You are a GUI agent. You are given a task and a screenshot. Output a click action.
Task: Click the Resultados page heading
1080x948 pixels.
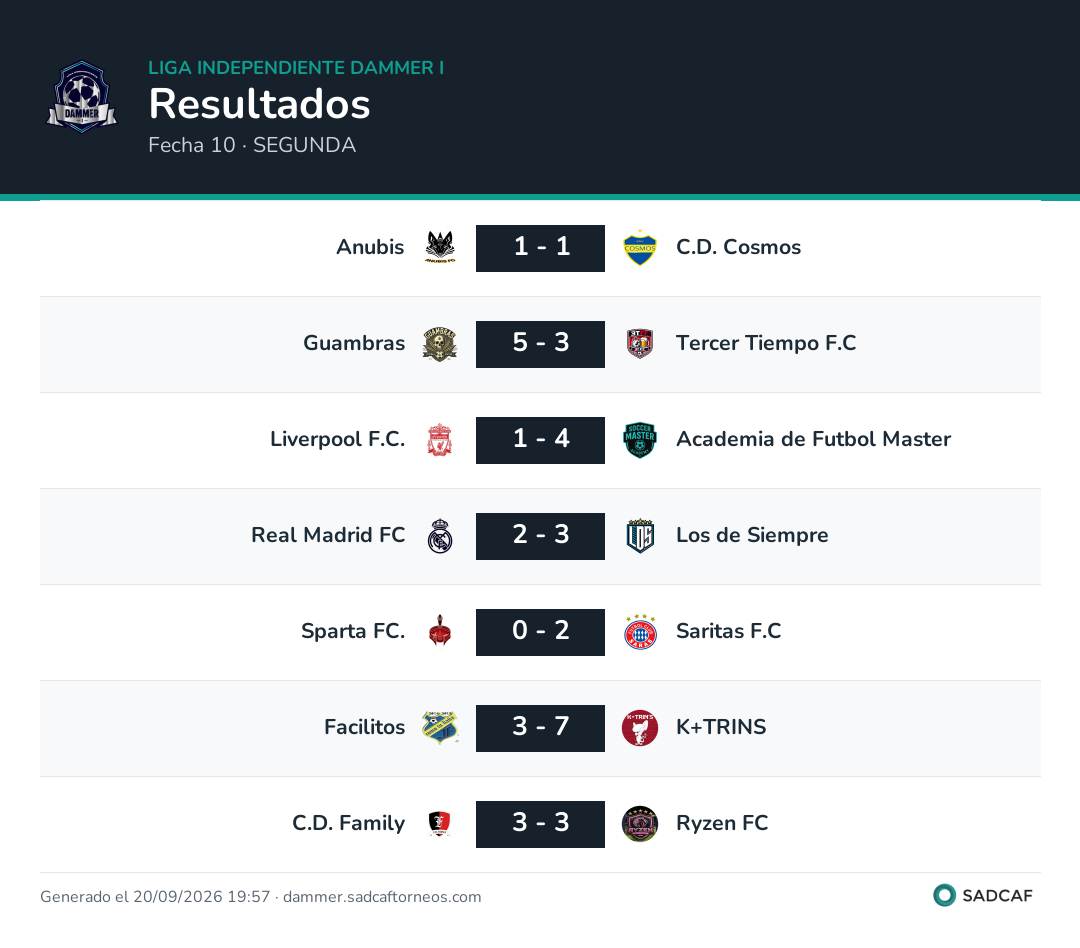(260, 104)
